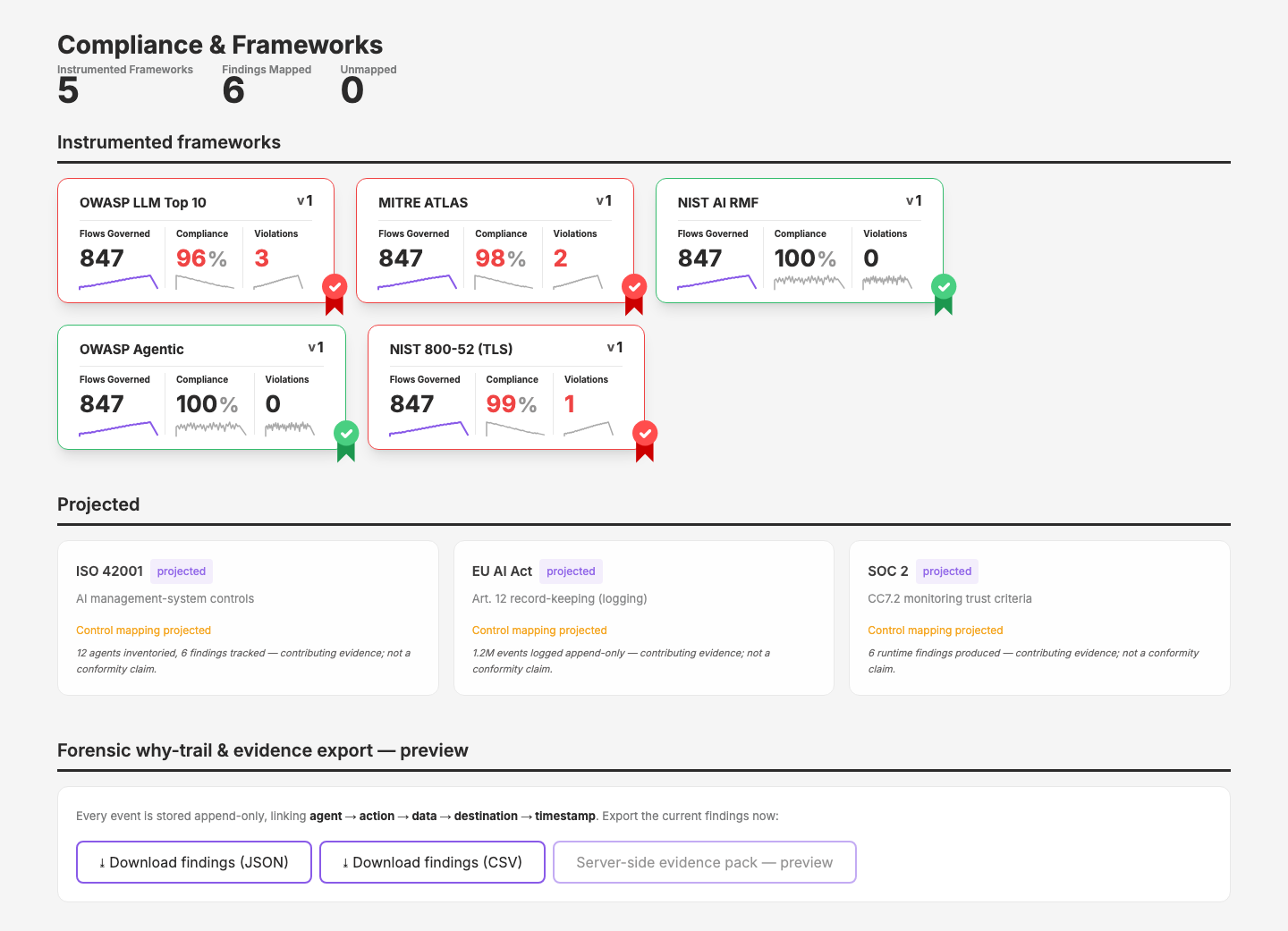This screenshot has height=931, width=1288.
Task: Select the SOC 2 projected card title
Action: pyautogui.click(x=888, y=571)
